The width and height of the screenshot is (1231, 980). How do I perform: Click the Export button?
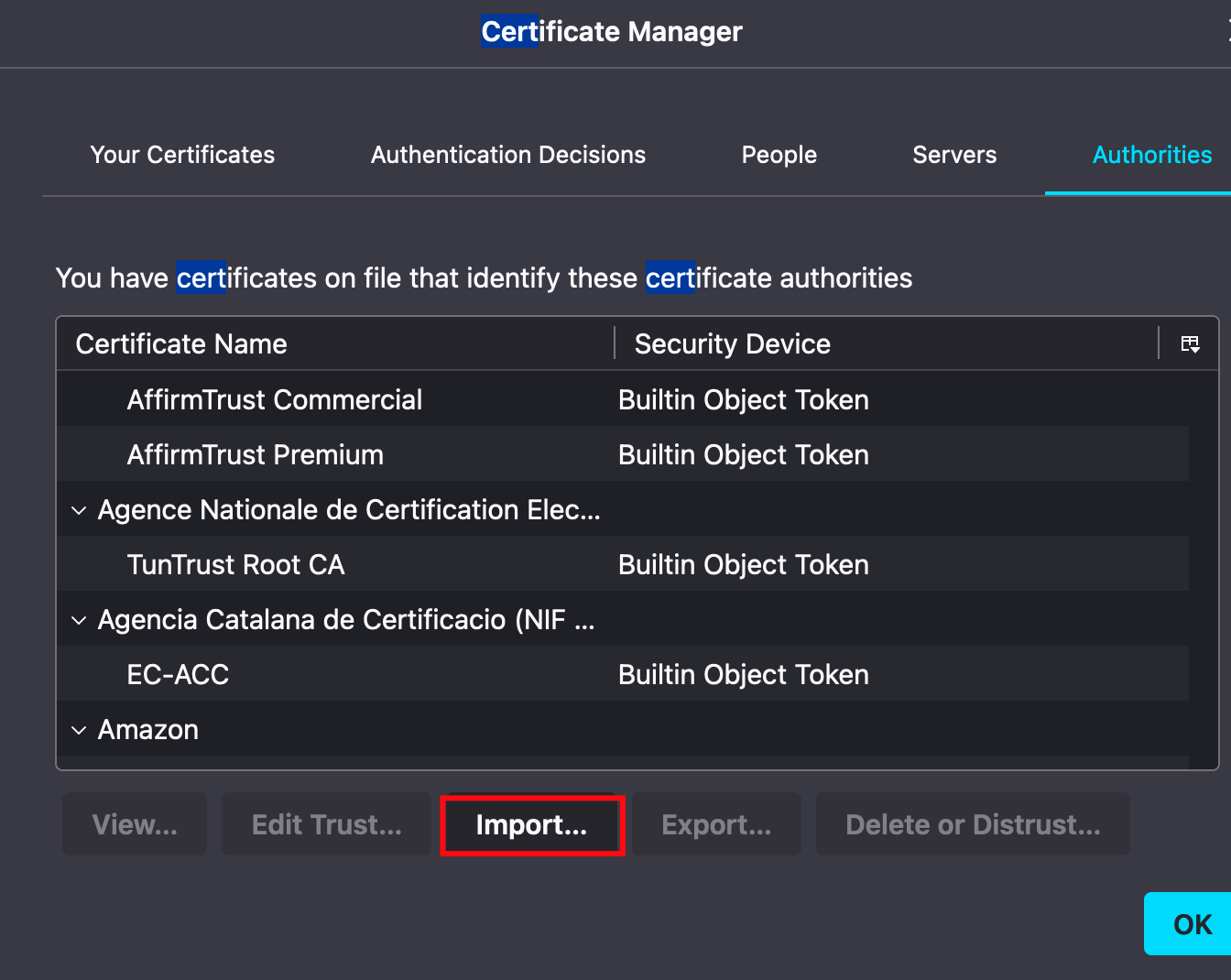(716, 824)
